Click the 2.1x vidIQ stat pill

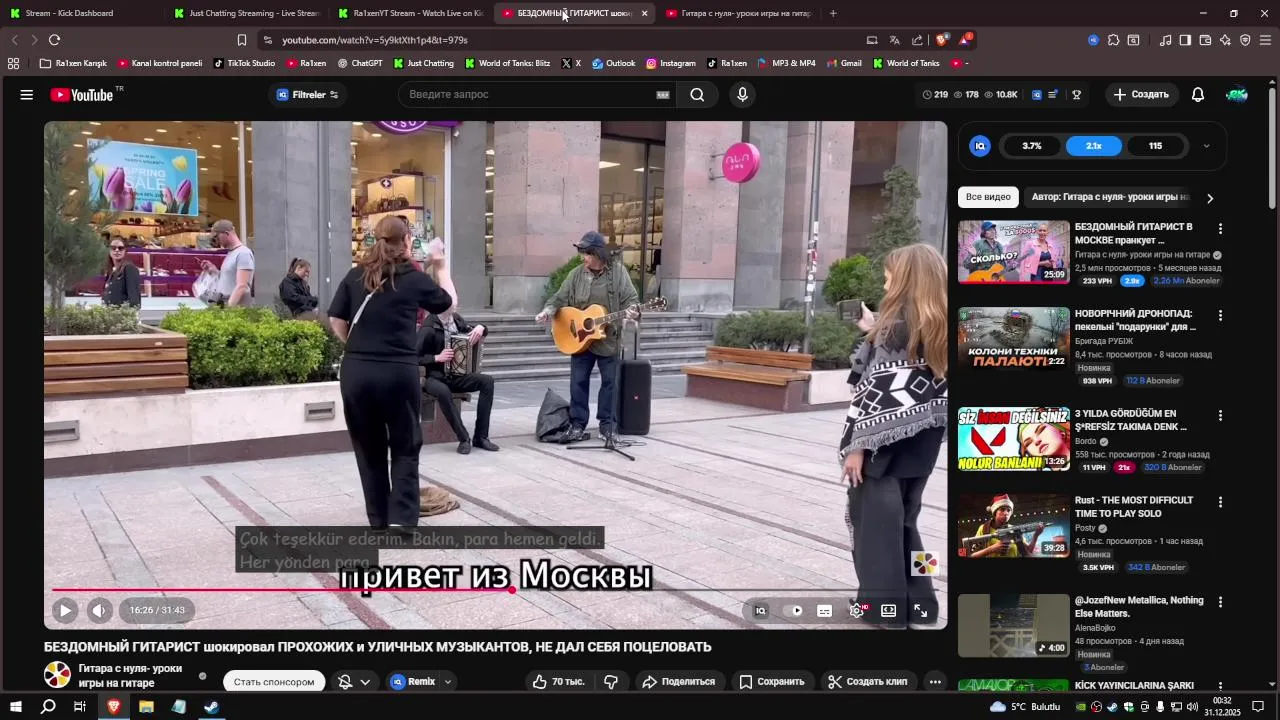tap(1094, 146)
